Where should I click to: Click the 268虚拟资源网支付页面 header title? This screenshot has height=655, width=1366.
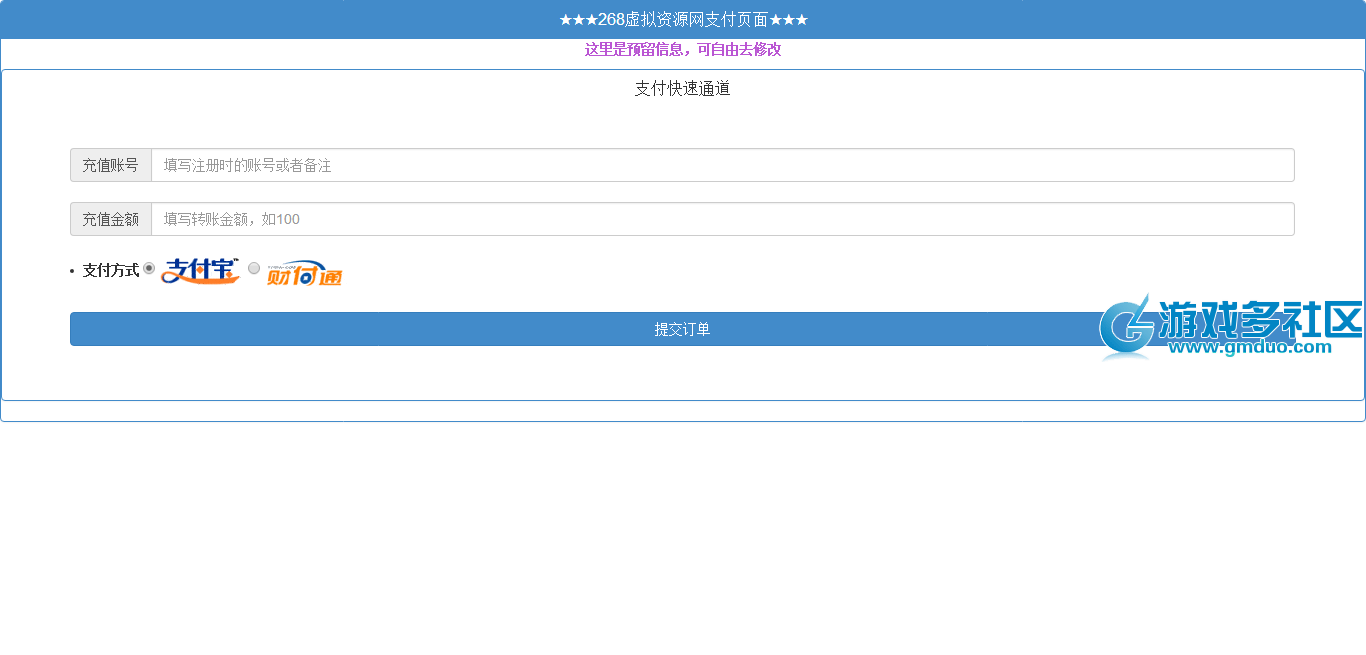point(683,19)
